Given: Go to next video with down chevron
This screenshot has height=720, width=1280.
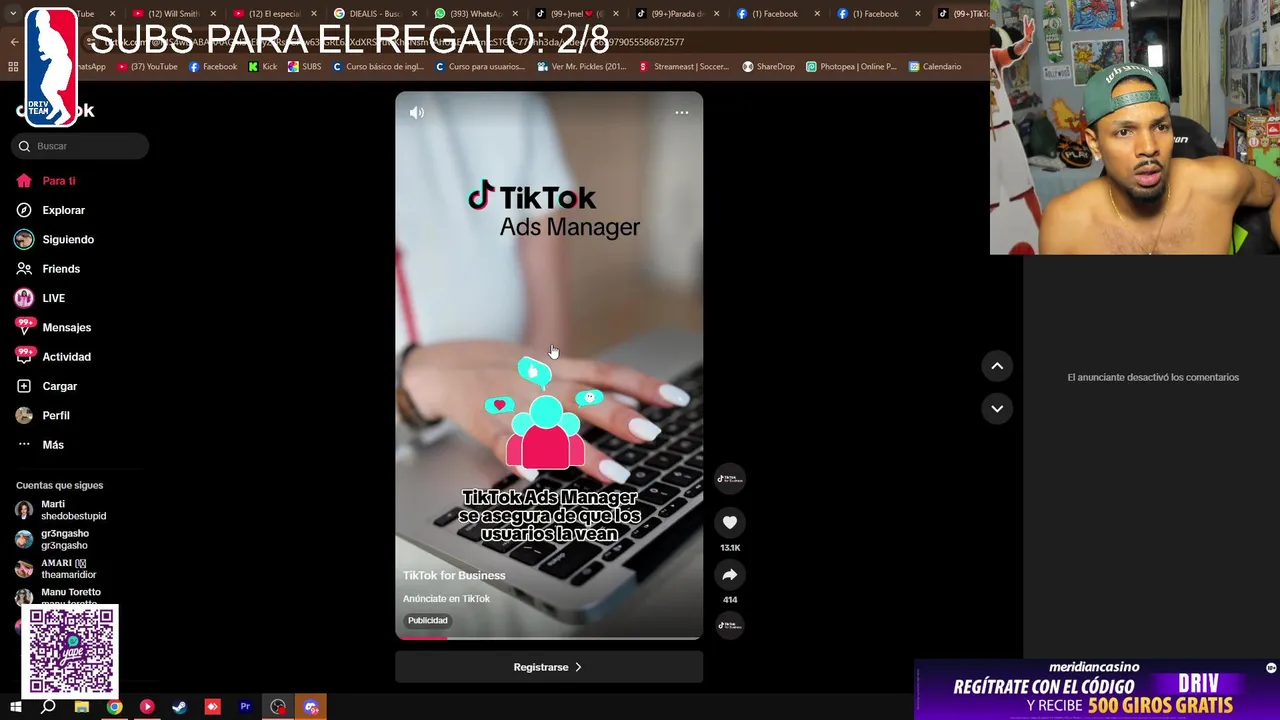Looking at the screenshot, I should coord(997,408).
